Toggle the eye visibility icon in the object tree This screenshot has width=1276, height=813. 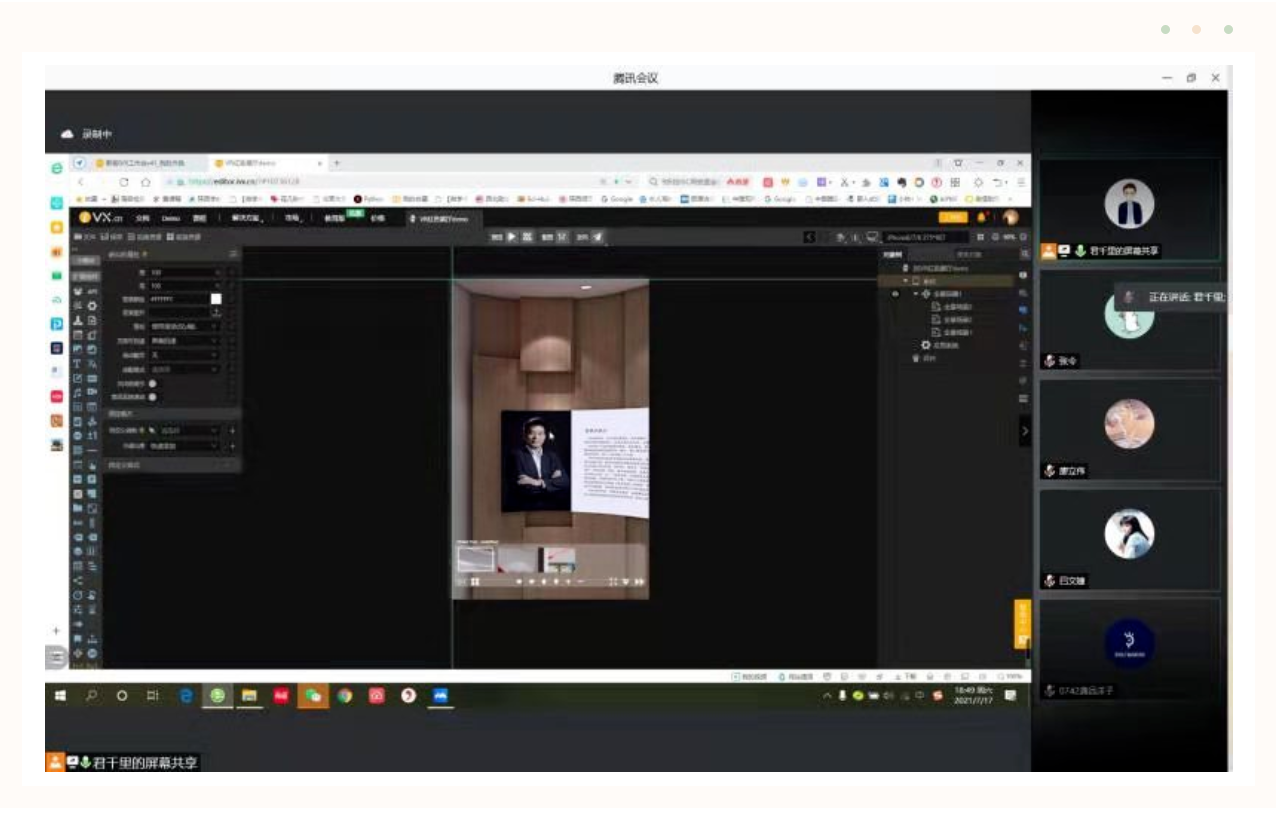895,294
